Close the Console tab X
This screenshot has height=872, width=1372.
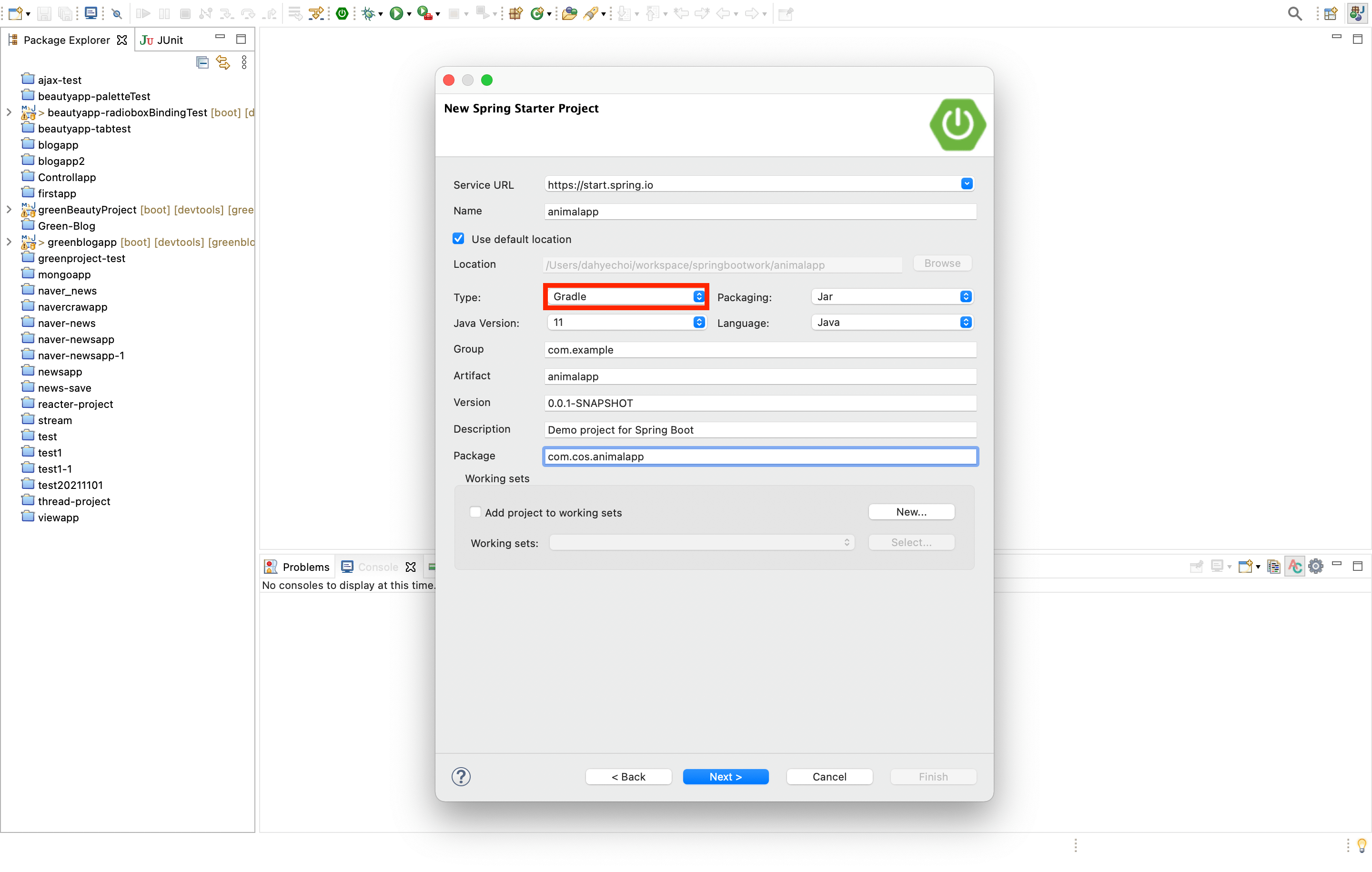click(410, 567)
